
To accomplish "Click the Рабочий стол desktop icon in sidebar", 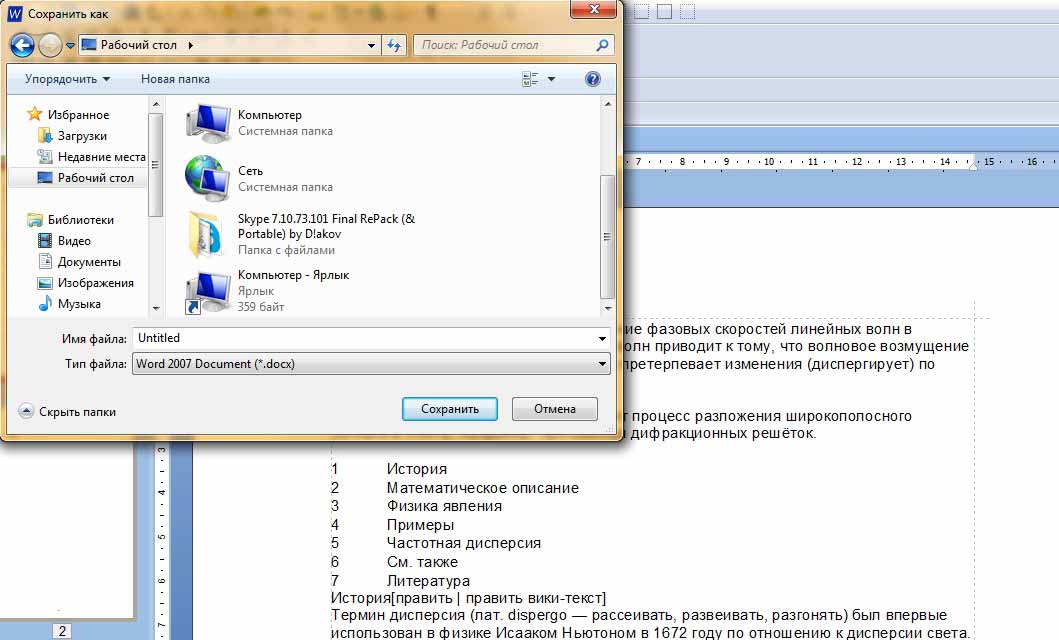I will click(45, 178).
